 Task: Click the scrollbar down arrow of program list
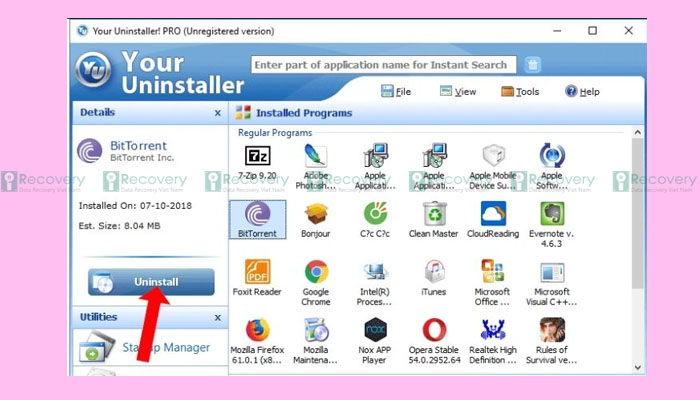pyautogui.click(x=638, y=367)
